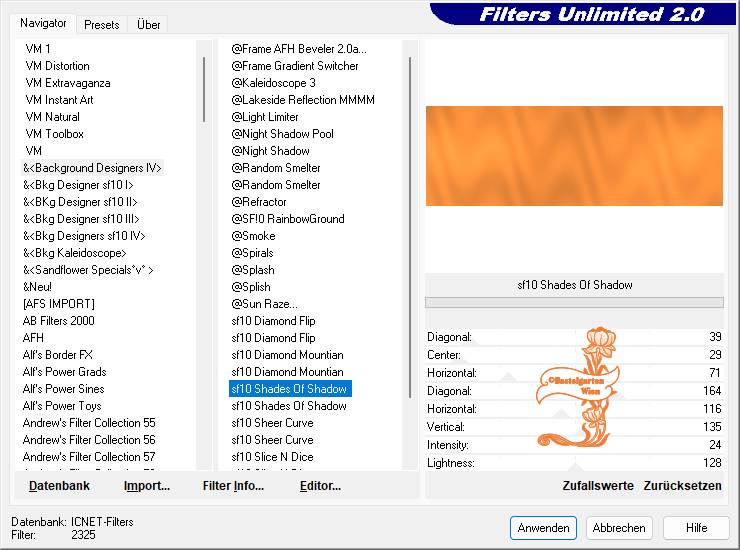Image resolution: width=740 pixels, height=550 pixels.
Task: Select &<Bkg Designers sf10 IV> category
Action: (84, 236)
